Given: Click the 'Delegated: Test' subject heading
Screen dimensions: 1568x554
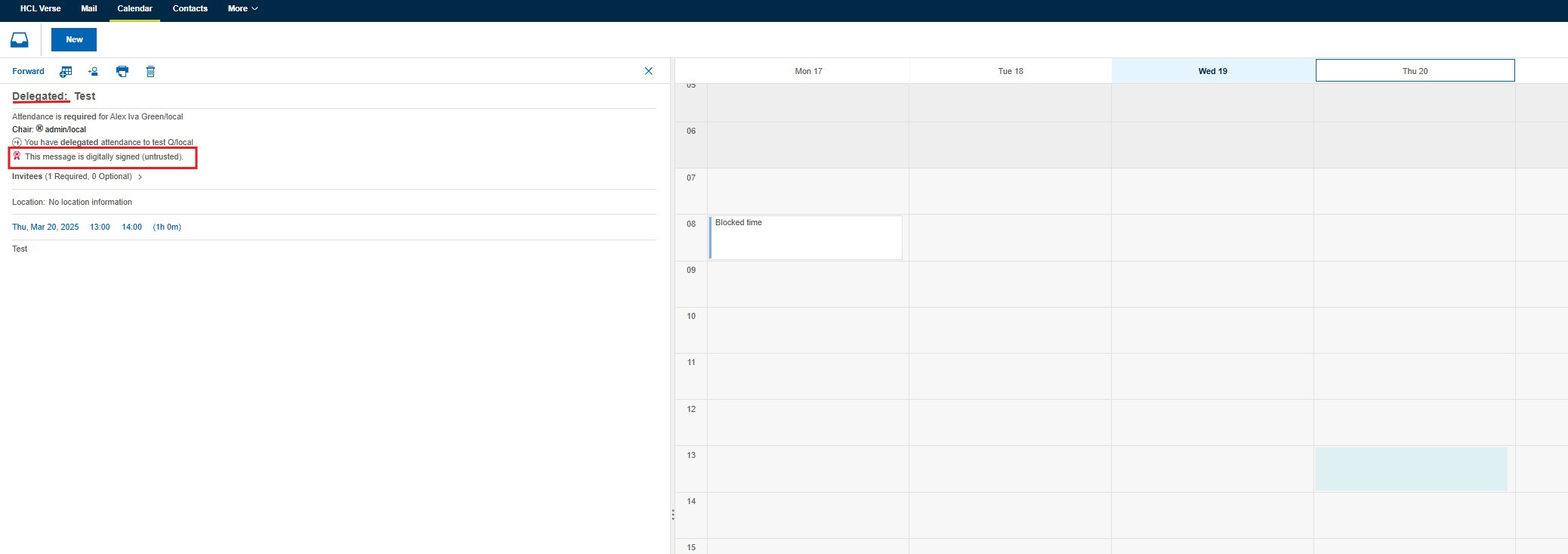Looking at the screenshot, I should point(54,96).
